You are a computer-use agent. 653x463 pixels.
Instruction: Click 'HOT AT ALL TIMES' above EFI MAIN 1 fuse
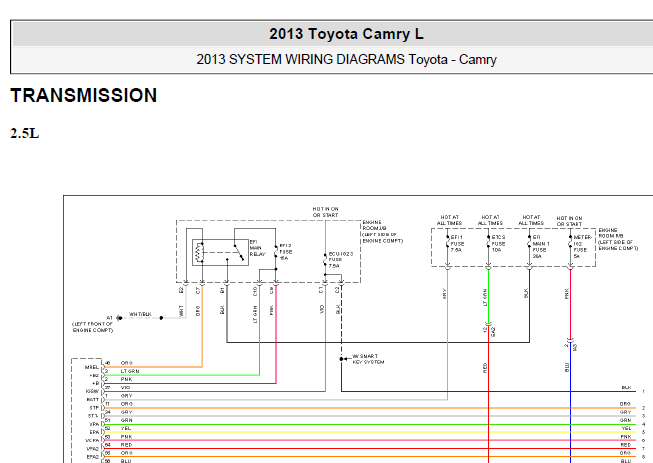tap(531, 220)
